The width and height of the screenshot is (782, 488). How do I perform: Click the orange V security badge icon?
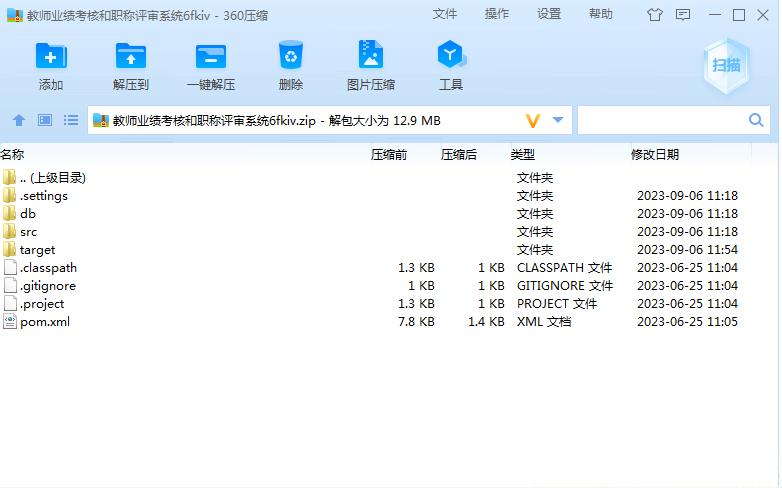533,121
